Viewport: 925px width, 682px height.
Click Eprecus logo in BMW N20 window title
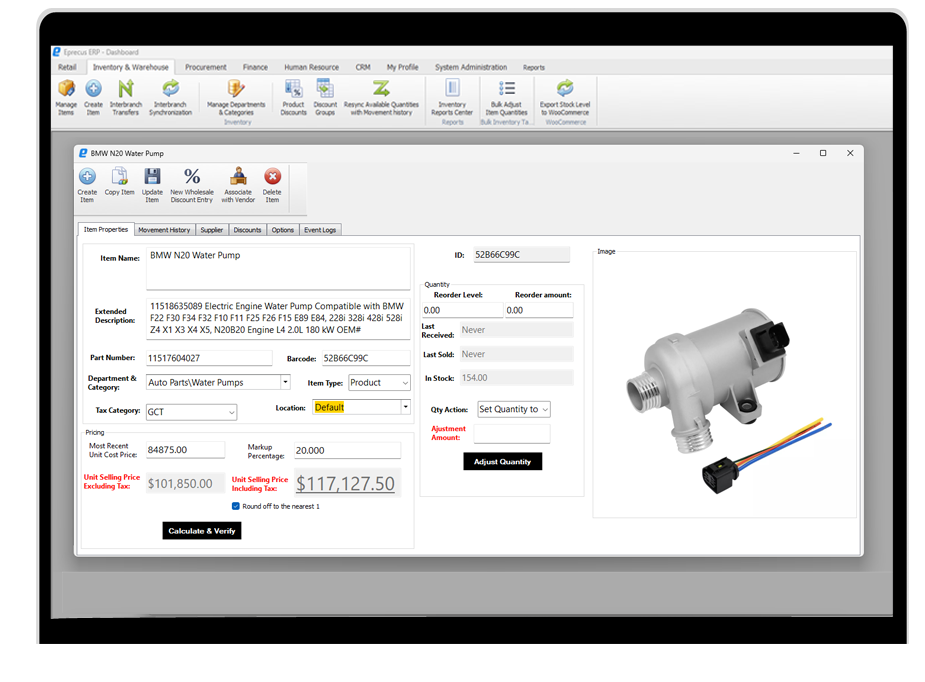83,153
